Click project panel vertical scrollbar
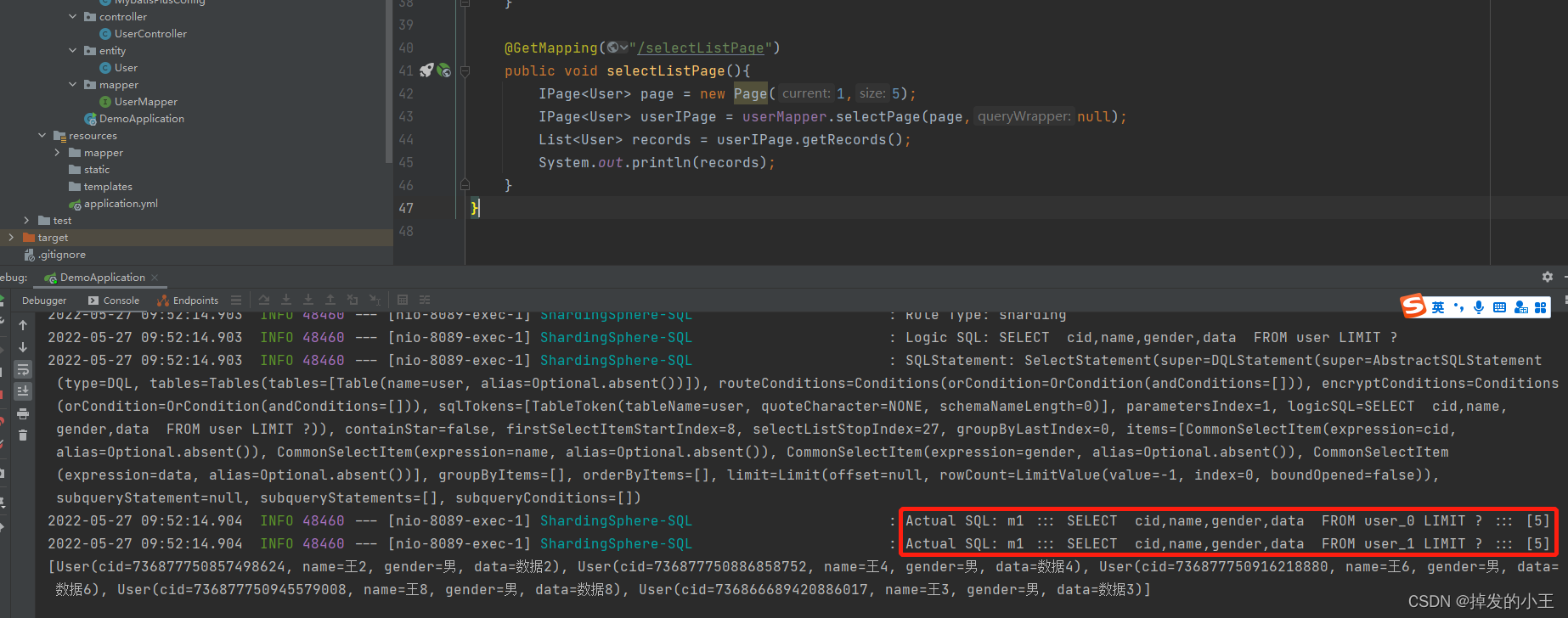 [389, 81]
